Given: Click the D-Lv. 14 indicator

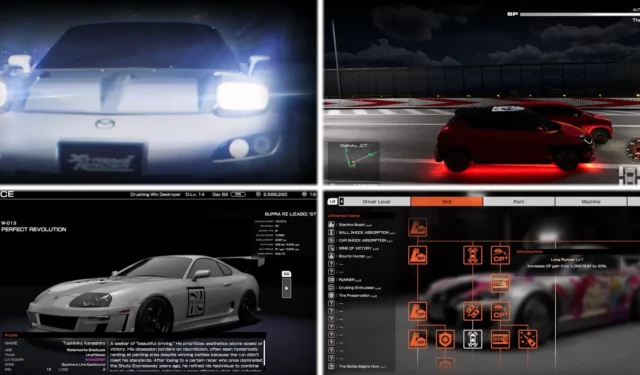Looking at the screenshot, I should click(195, 194).
